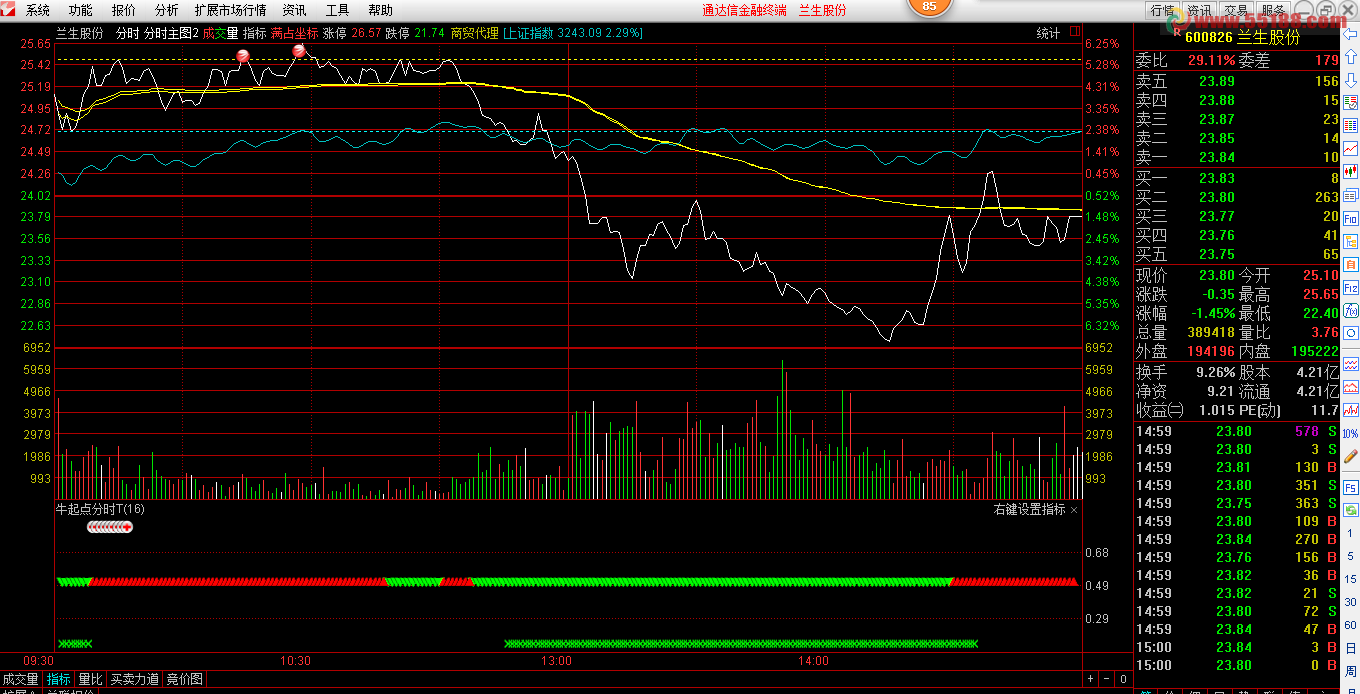Click the orange 85 badge at top

(x=930, y=7)
